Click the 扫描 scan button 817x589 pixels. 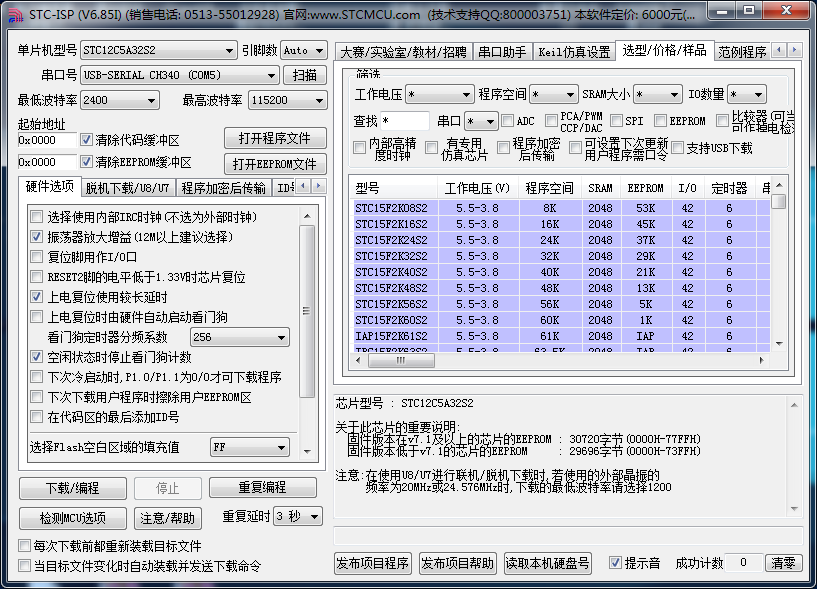point(305,75)
